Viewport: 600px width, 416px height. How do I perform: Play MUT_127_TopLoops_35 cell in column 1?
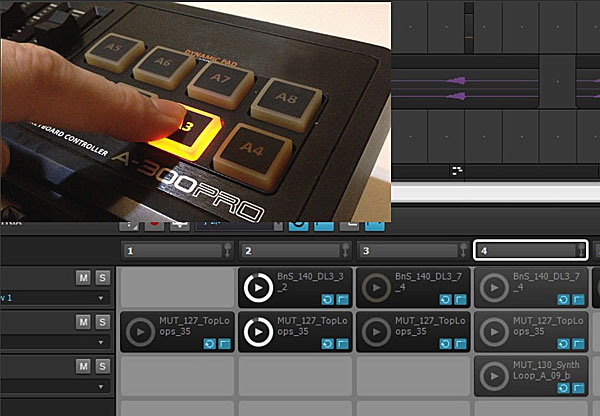click(140, 332)
